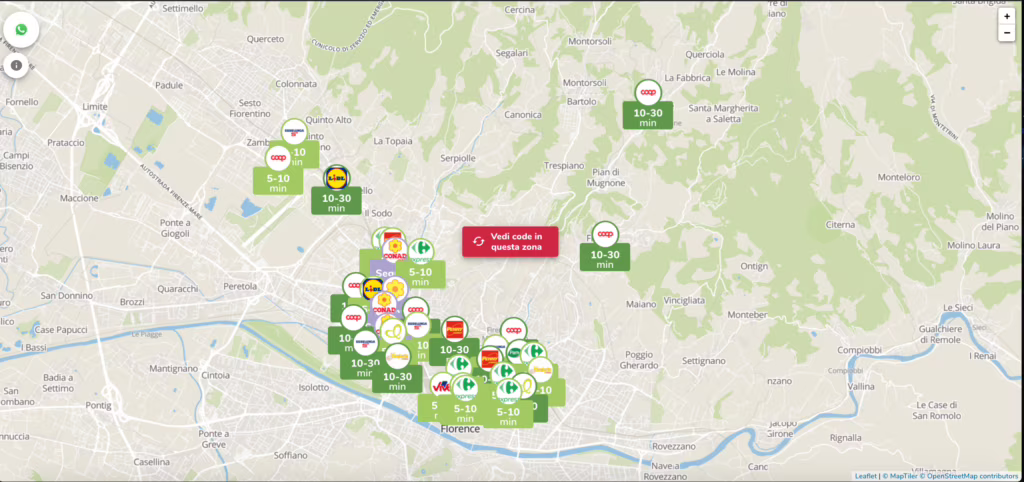
Task: Click the Isolotto map label
Action: coord(313,387)
